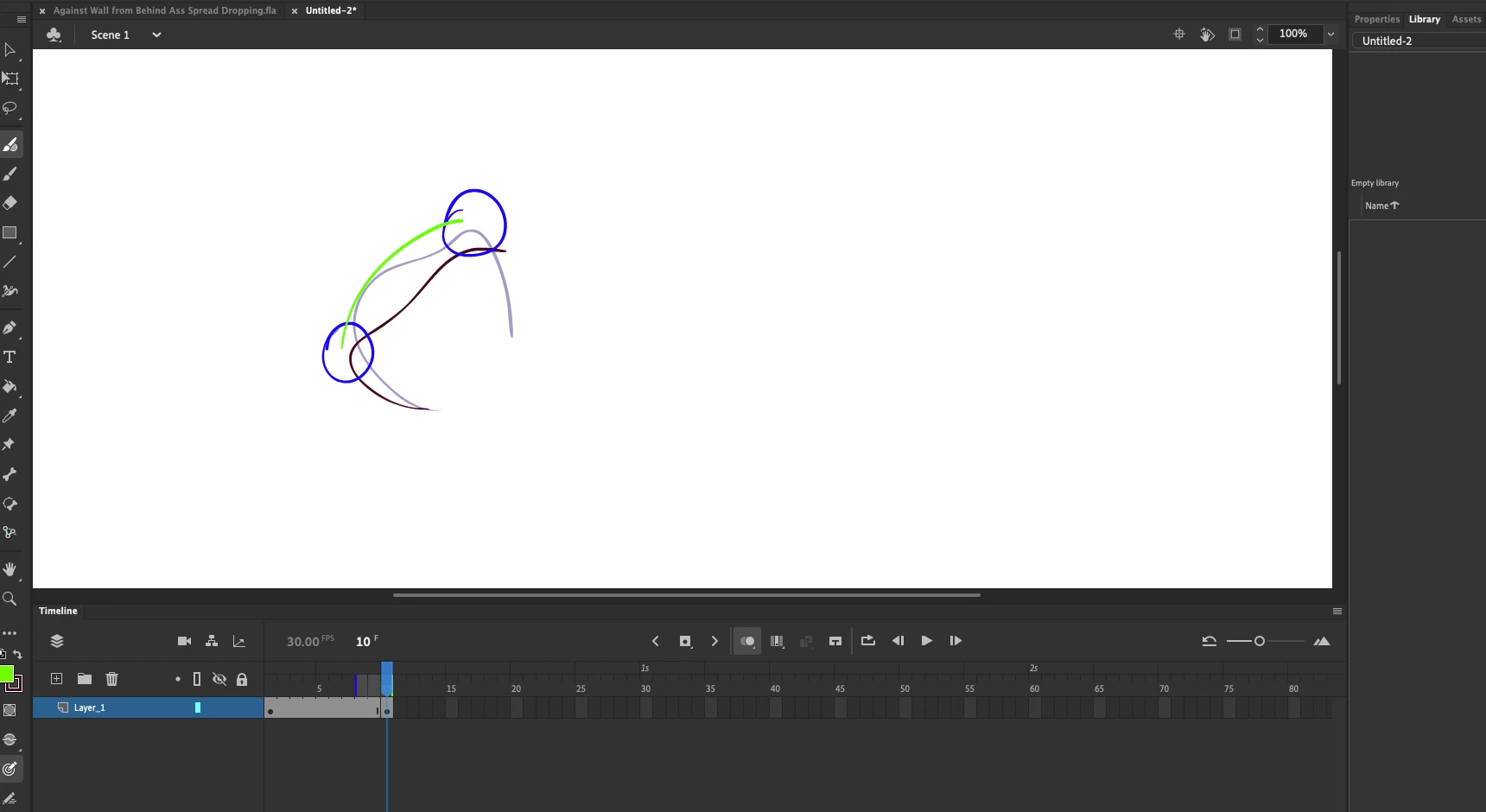Click the zoom stepper arrows
Viewport: 1486px width, 812px height.
1260,35
